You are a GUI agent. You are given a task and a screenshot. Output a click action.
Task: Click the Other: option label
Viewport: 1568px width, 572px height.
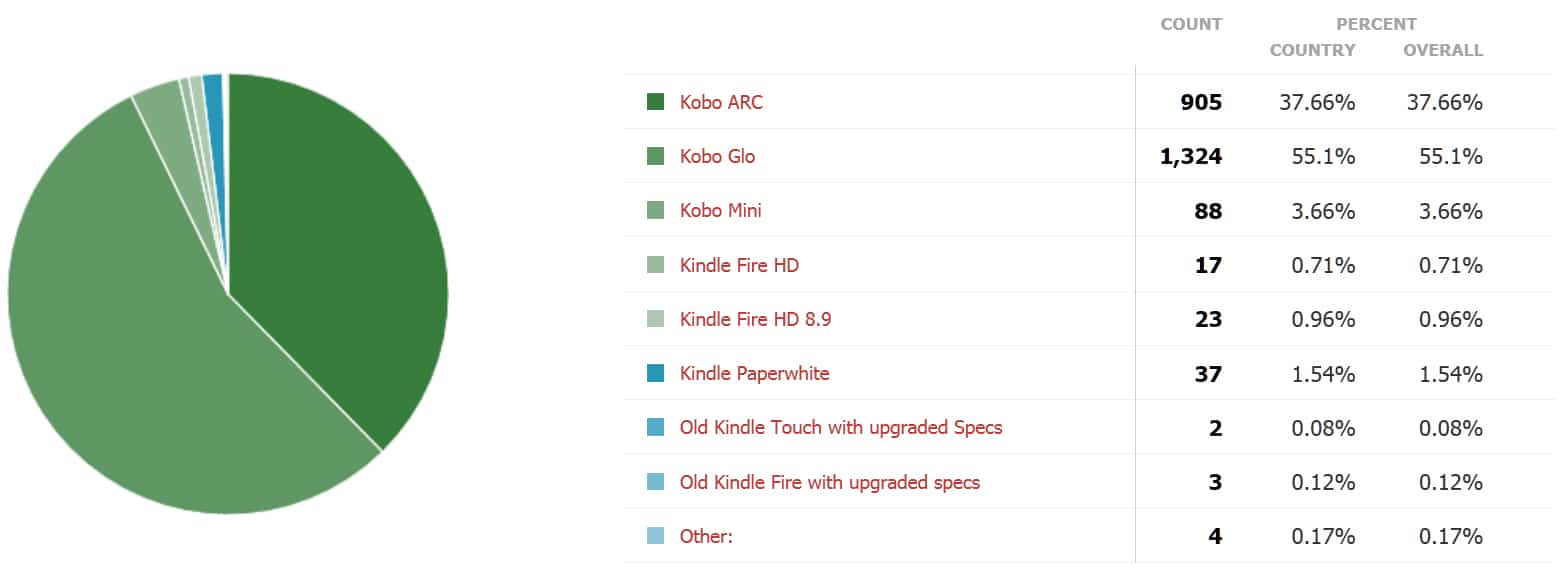tap(706, 536)
